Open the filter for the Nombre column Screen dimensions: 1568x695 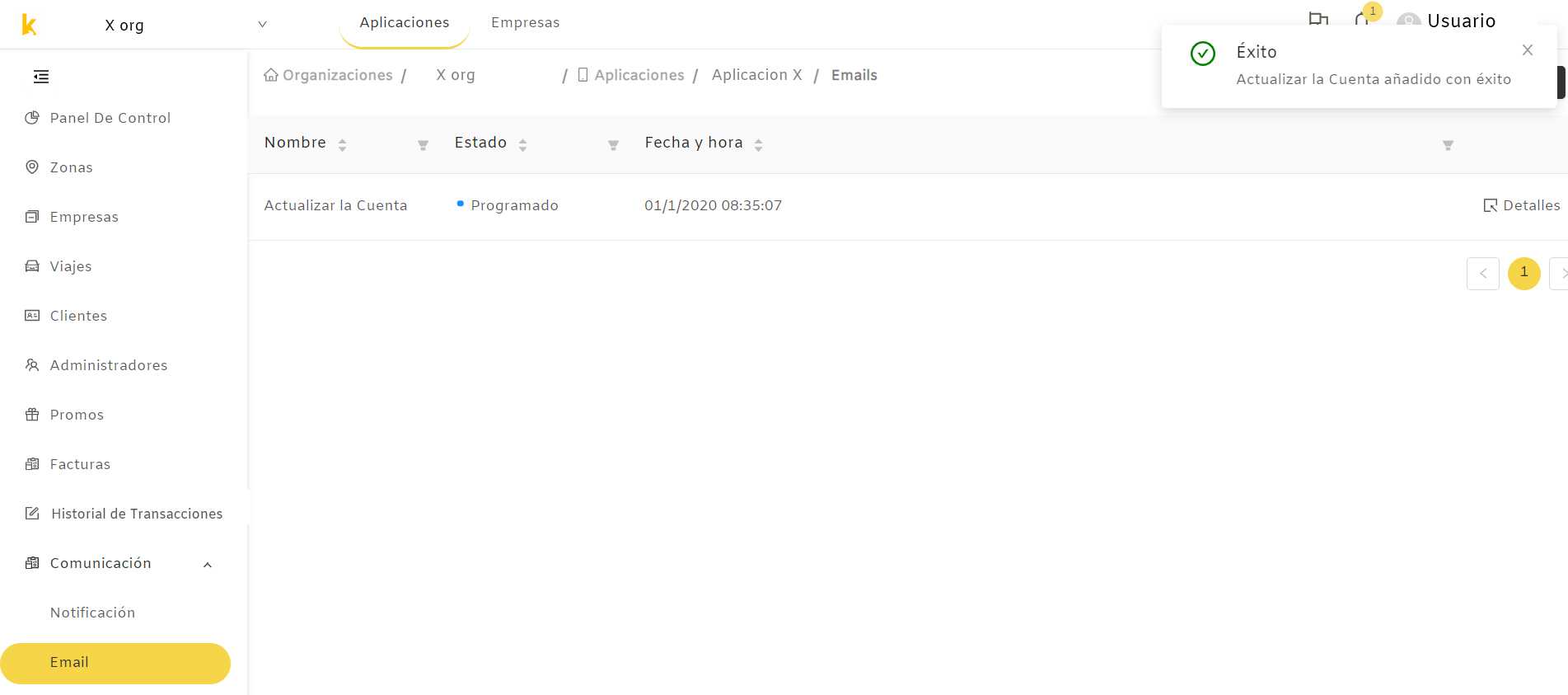(x=423, y=145)
